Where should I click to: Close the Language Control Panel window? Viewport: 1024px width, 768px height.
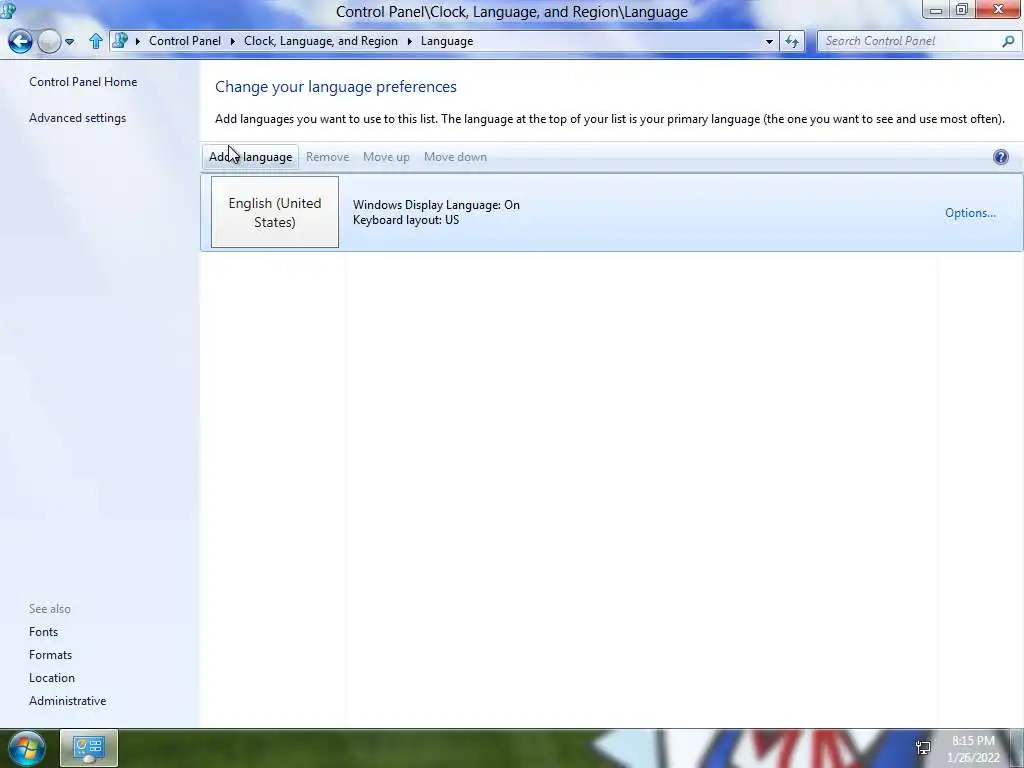coord(999,9)
